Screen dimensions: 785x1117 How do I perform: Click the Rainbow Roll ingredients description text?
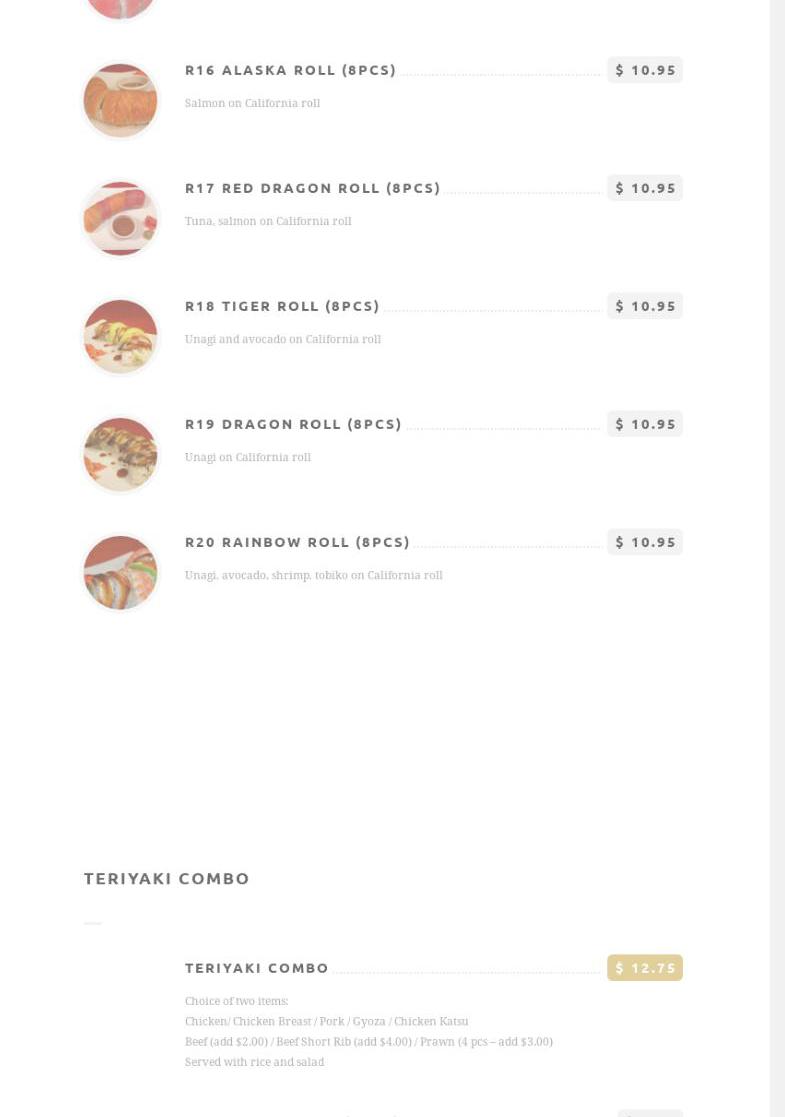click(x=313, y=575)
